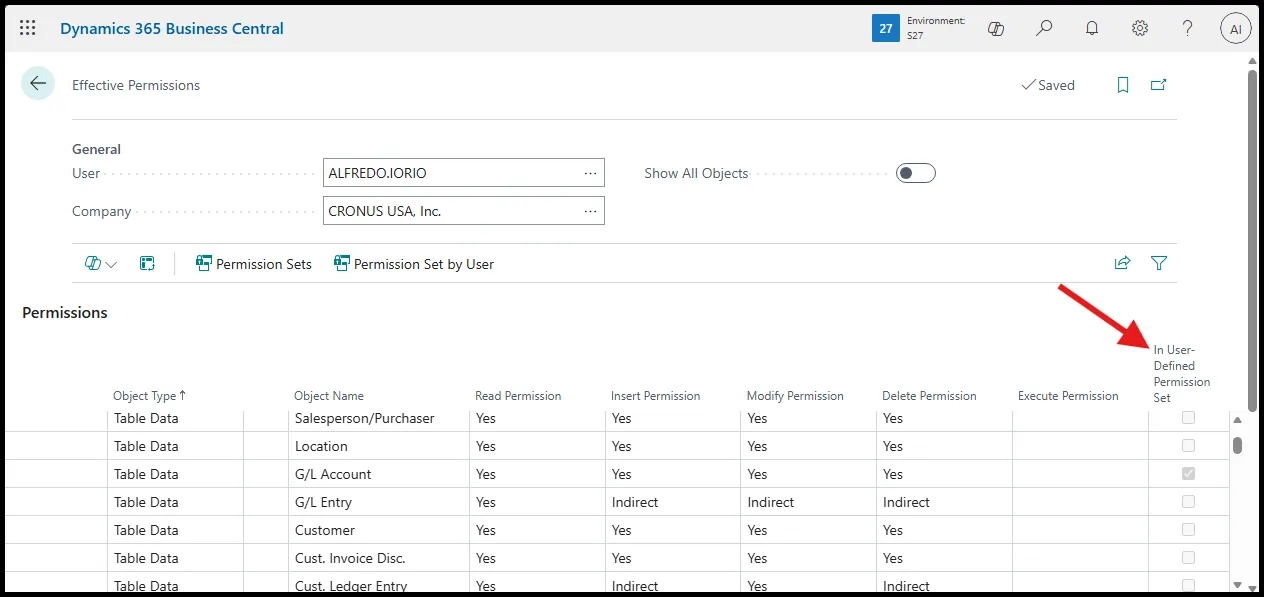Toggle Show All Objects switch
This screenshot has height=597, width=1264.
click(916, 173)
